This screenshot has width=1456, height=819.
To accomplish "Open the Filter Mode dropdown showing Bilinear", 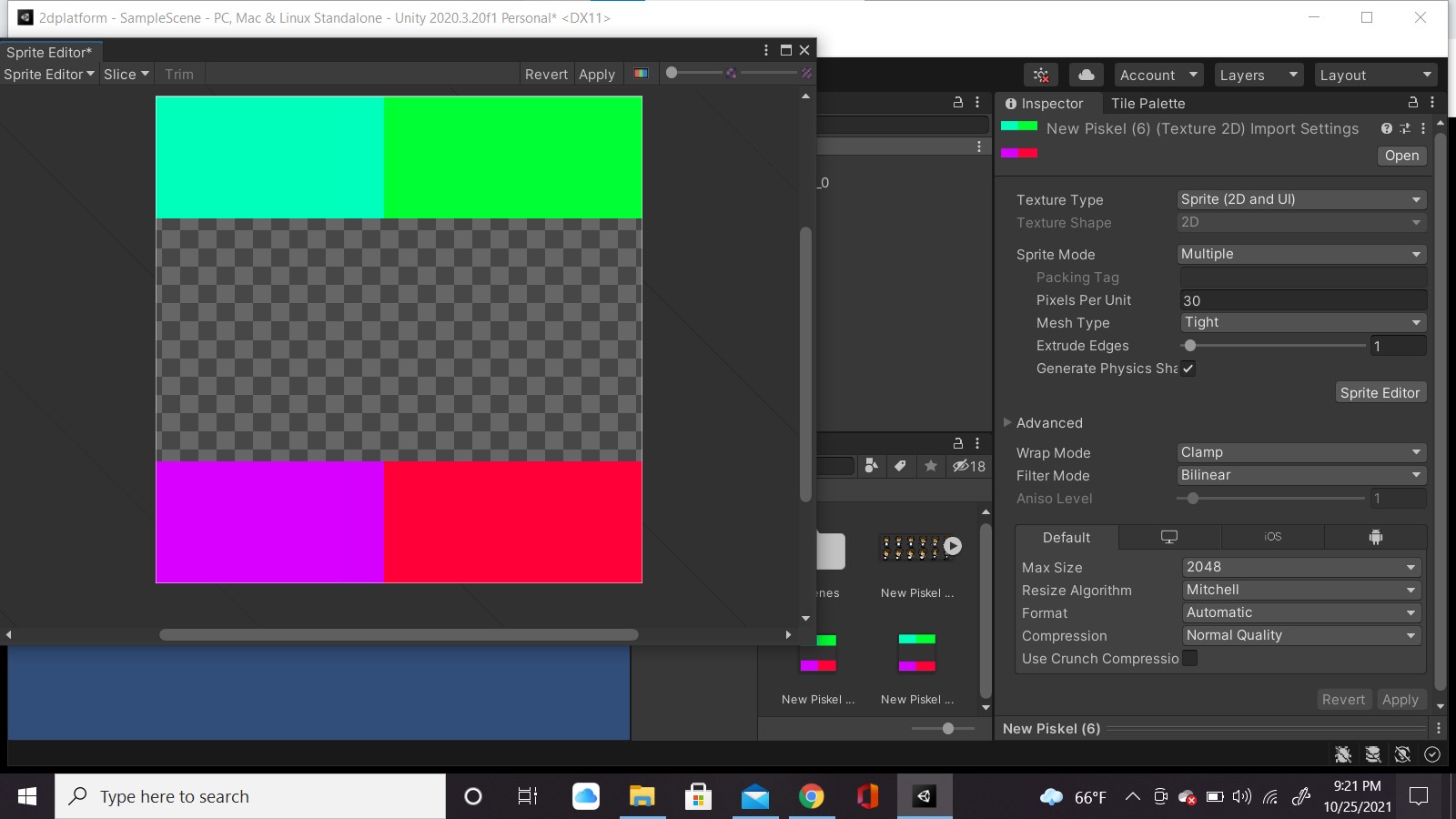I will click(x=1300, y=475).
